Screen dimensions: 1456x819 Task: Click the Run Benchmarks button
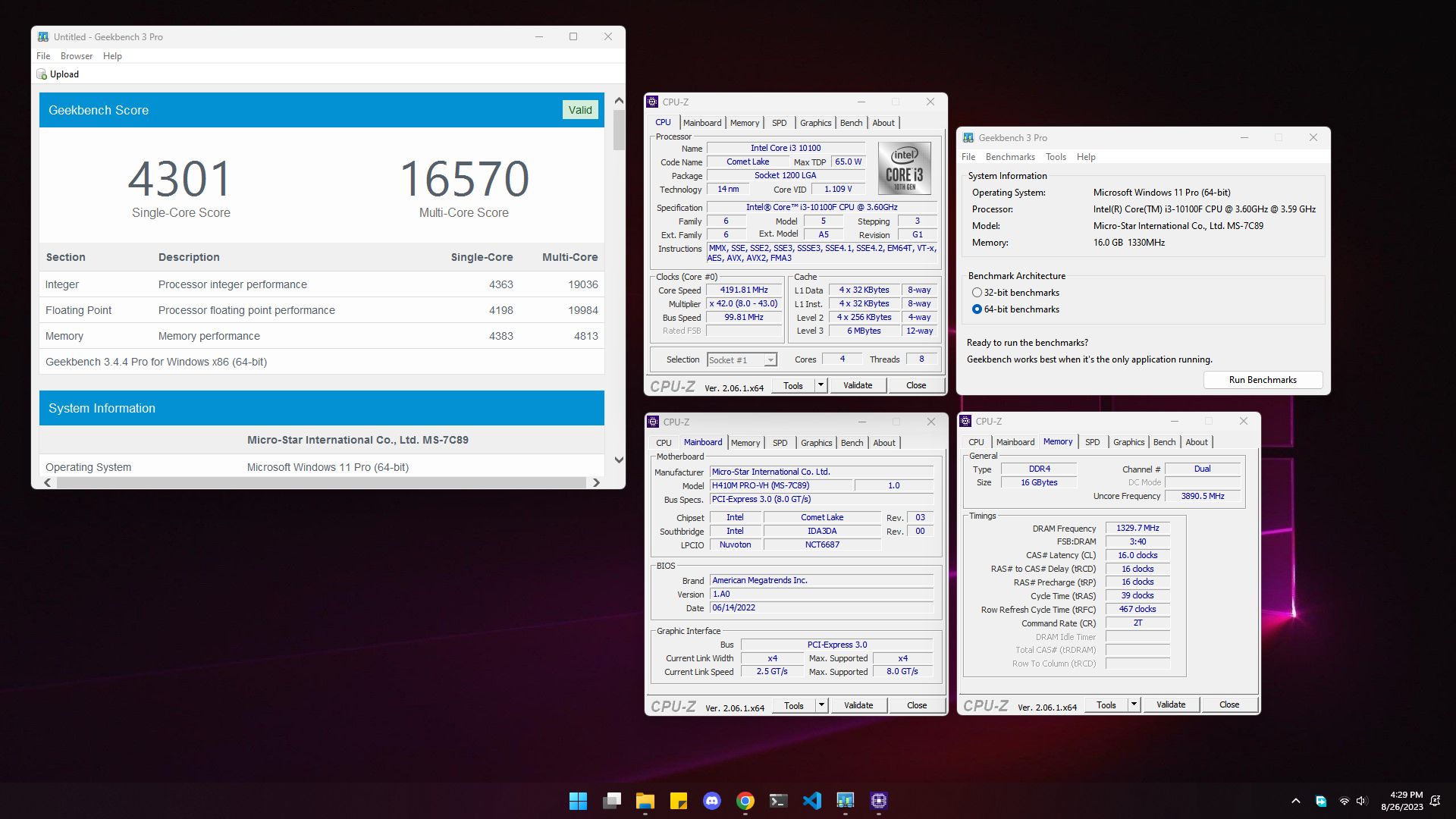(1263, 380)
